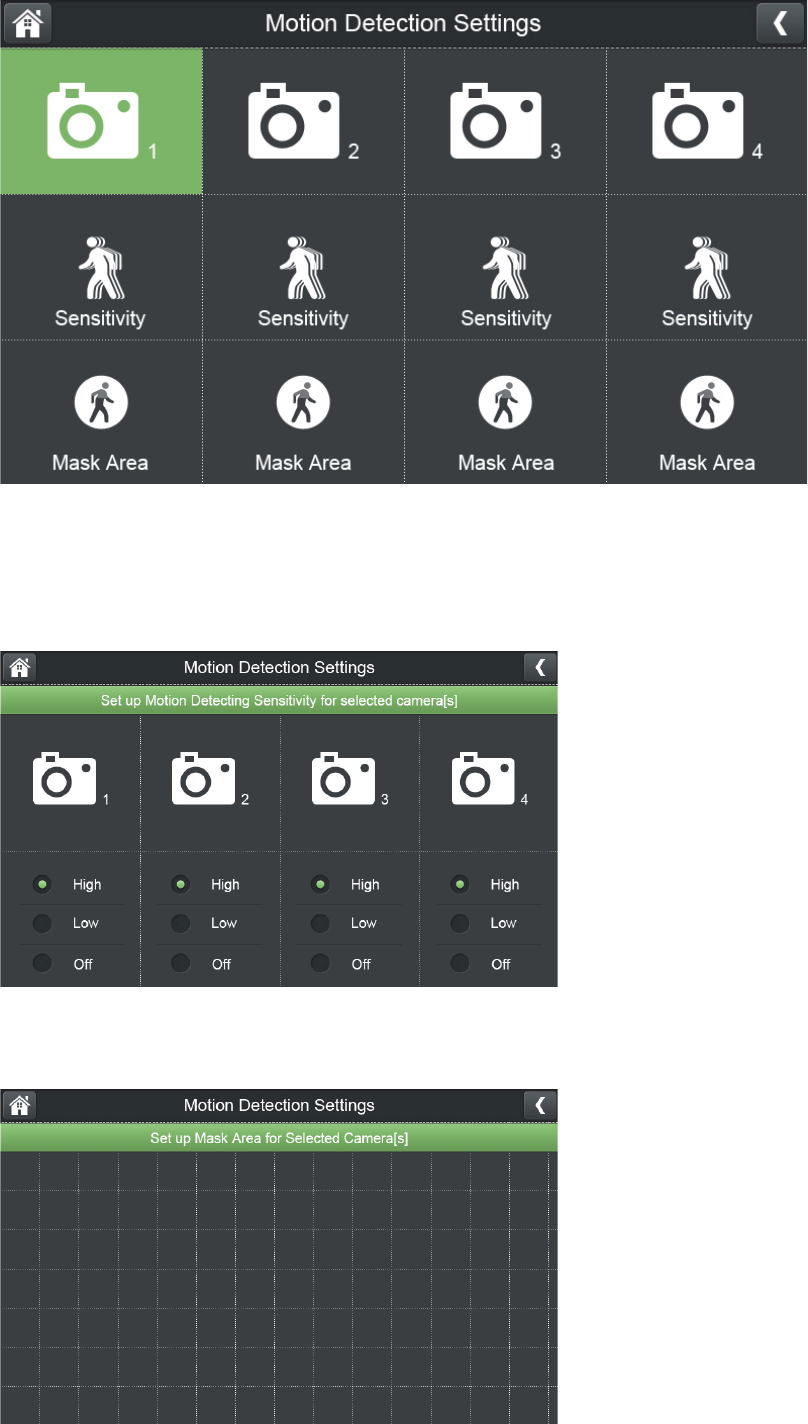Click back arrow in Sensitivity setup screen

[540, 667]
